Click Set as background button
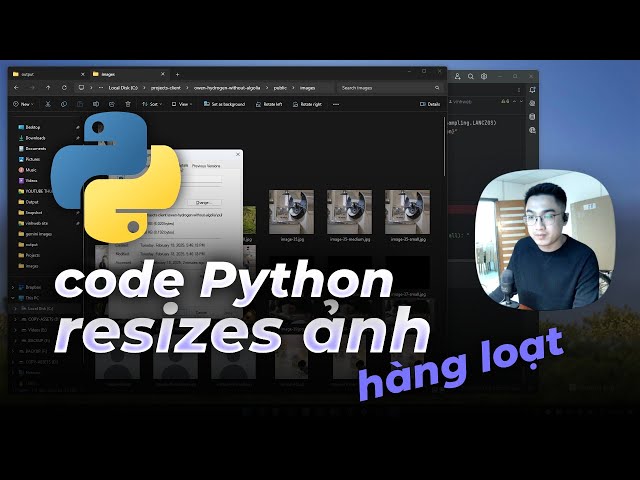Screen dimensions: 640x480 (224, 104)
